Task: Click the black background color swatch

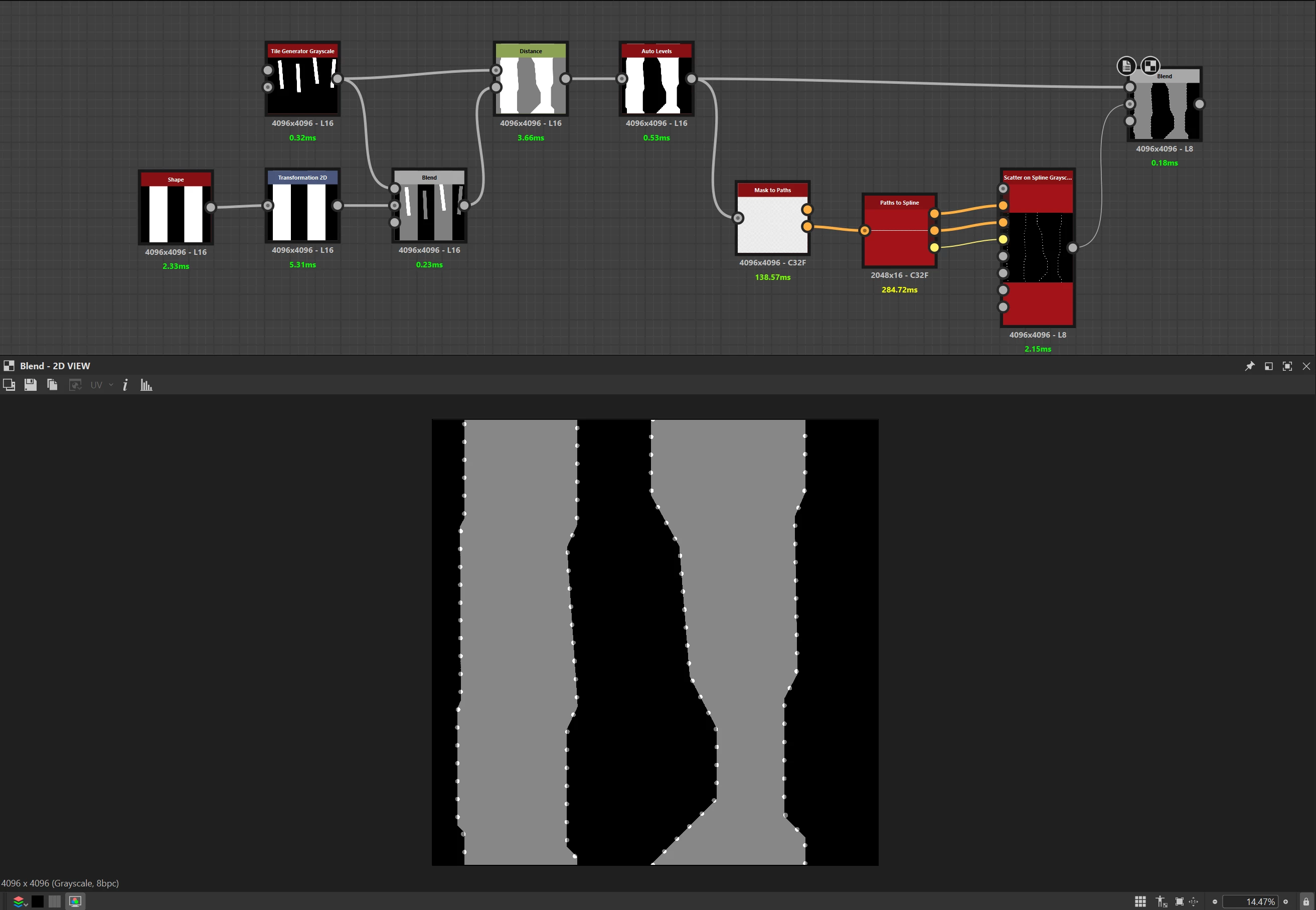Action: 38,901
